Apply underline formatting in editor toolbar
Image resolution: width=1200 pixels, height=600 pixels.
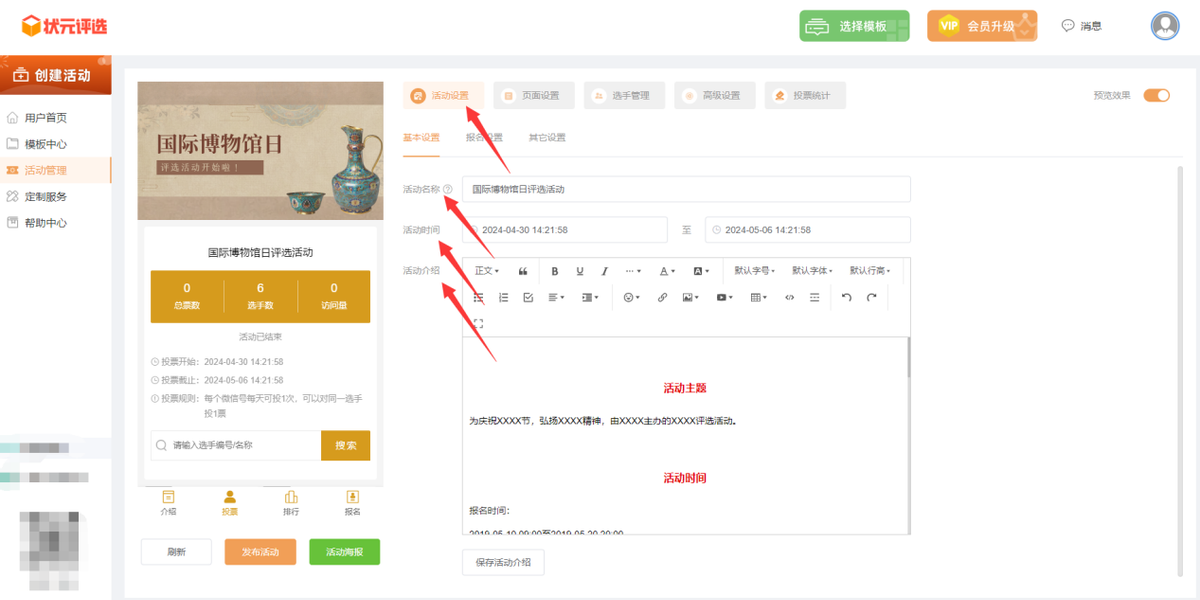click(x=579, y=271)
